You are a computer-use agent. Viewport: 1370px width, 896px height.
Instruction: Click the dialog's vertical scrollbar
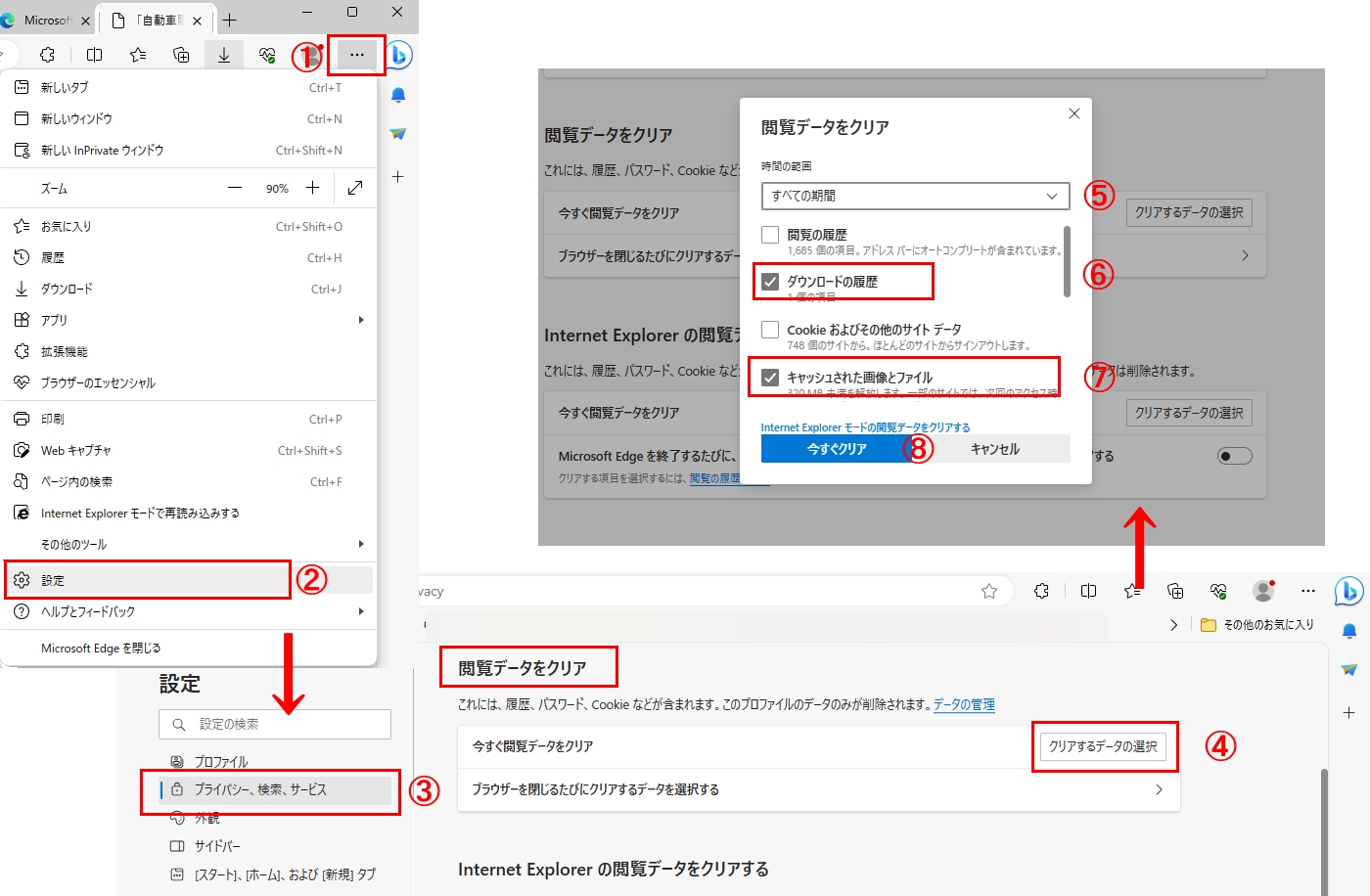(1067, 261)
